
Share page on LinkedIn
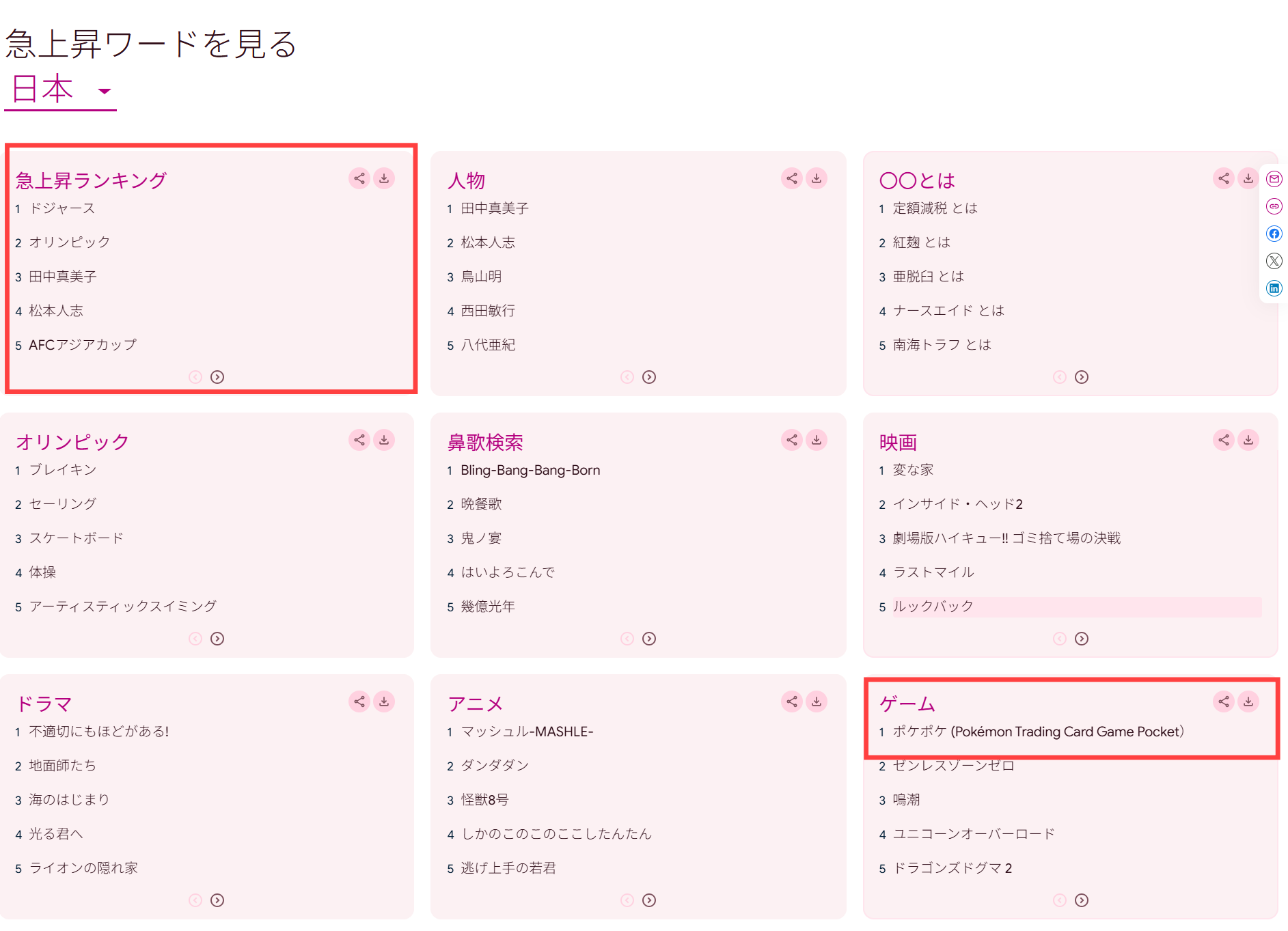tap(1274, 288)
